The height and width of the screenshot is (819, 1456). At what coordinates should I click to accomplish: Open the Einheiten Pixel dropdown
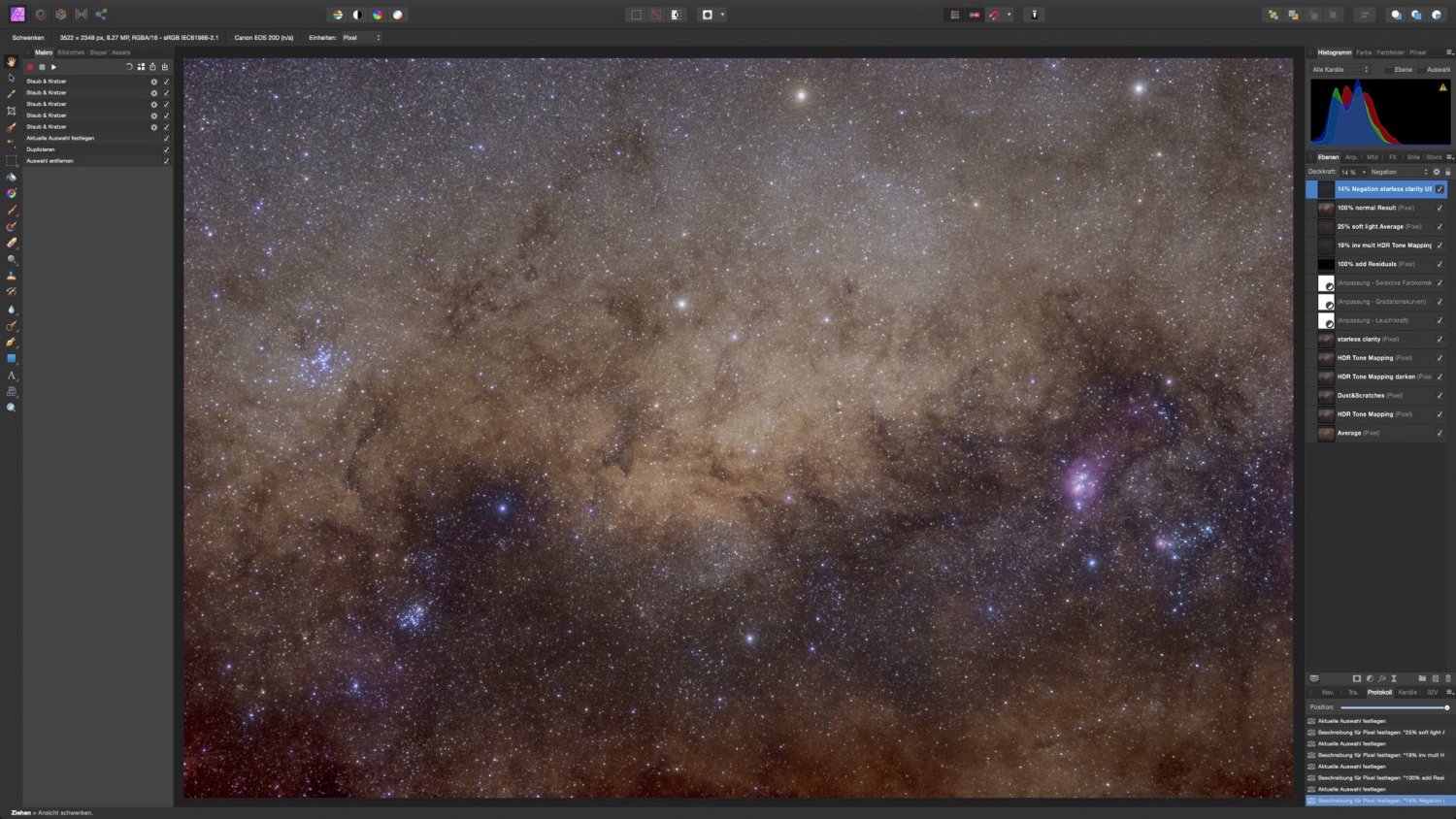pyautogui.click(x=359, y=37)
